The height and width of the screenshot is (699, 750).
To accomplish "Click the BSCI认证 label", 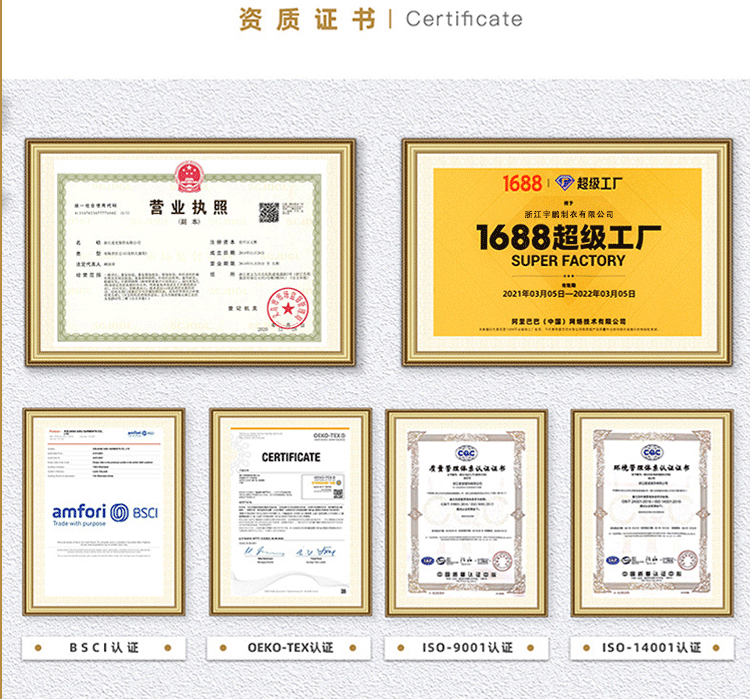I will pos(104,648).
